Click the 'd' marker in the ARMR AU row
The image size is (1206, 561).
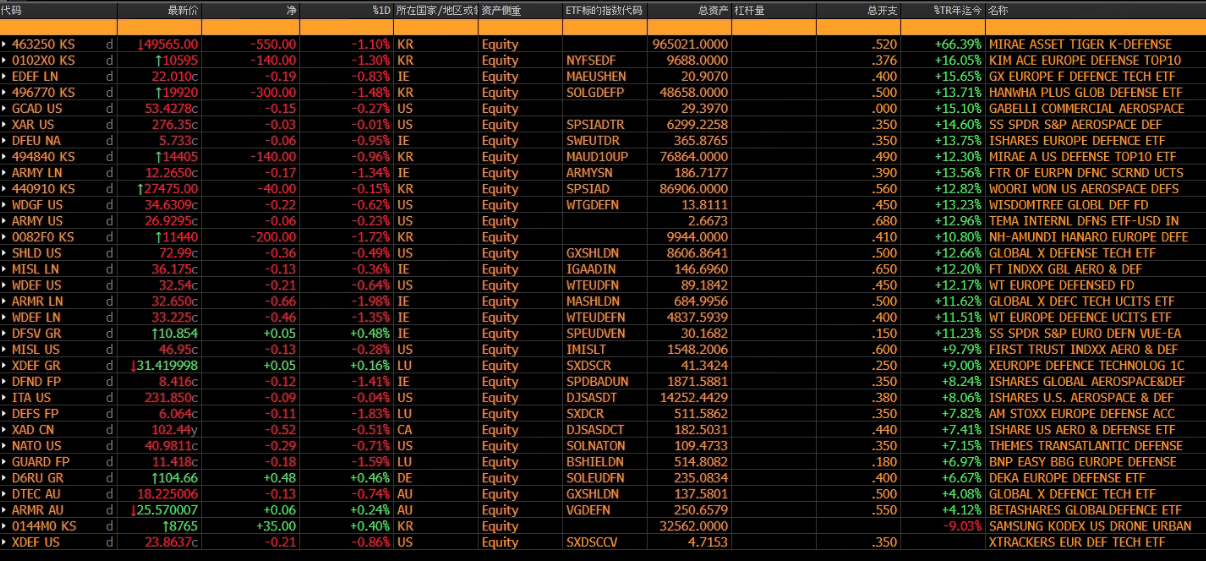point(110,510)
